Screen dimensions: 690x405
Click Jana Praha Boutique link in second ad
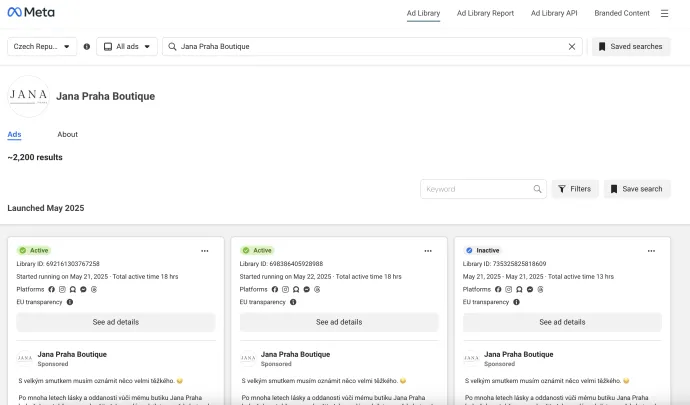[295, 354]
